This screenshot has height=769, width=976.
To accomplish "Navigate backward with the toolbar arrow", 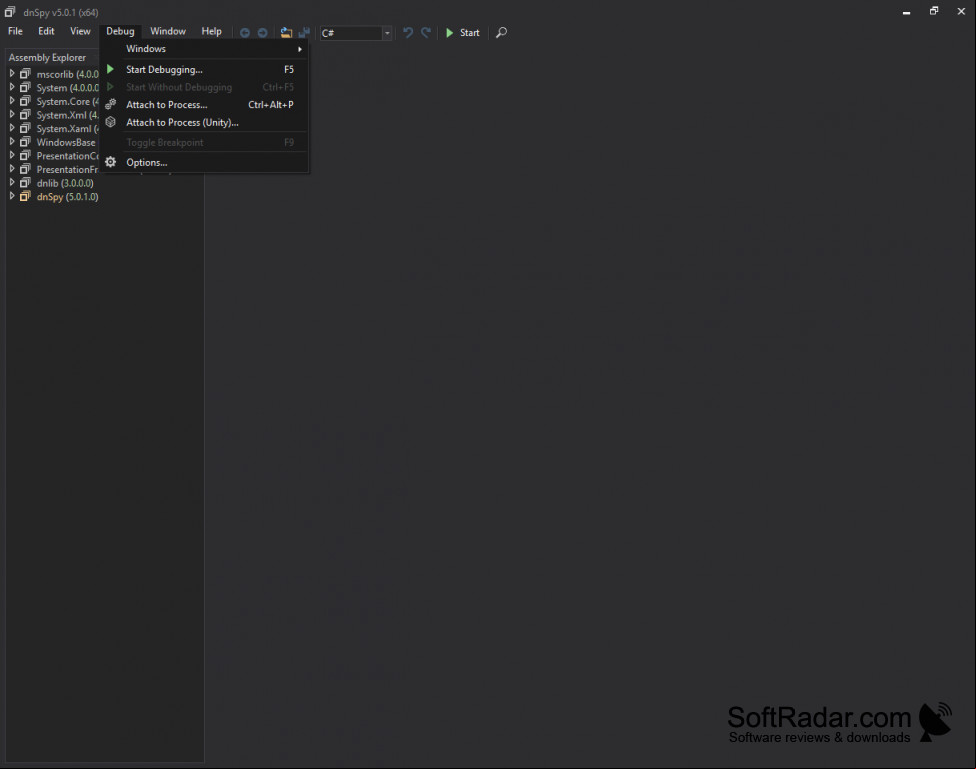I will click(x=245, y=33).
